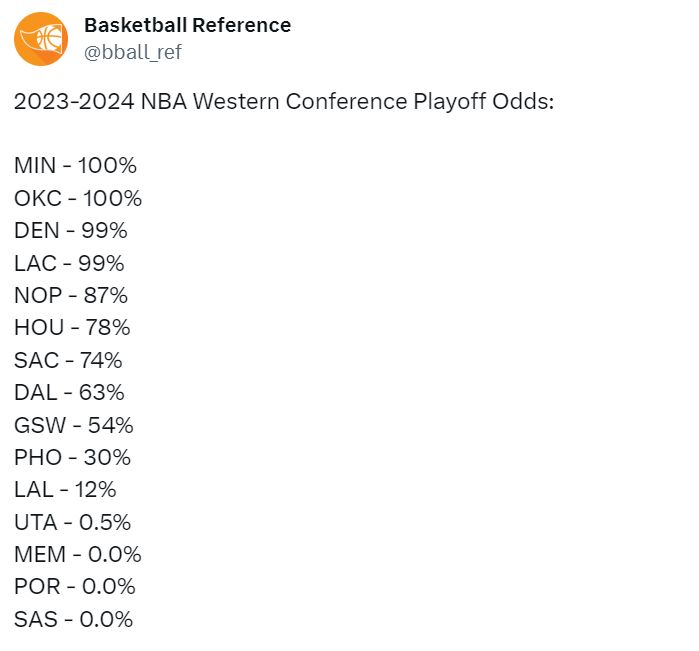Open the Basketball Reference display name

coord(188,25)
